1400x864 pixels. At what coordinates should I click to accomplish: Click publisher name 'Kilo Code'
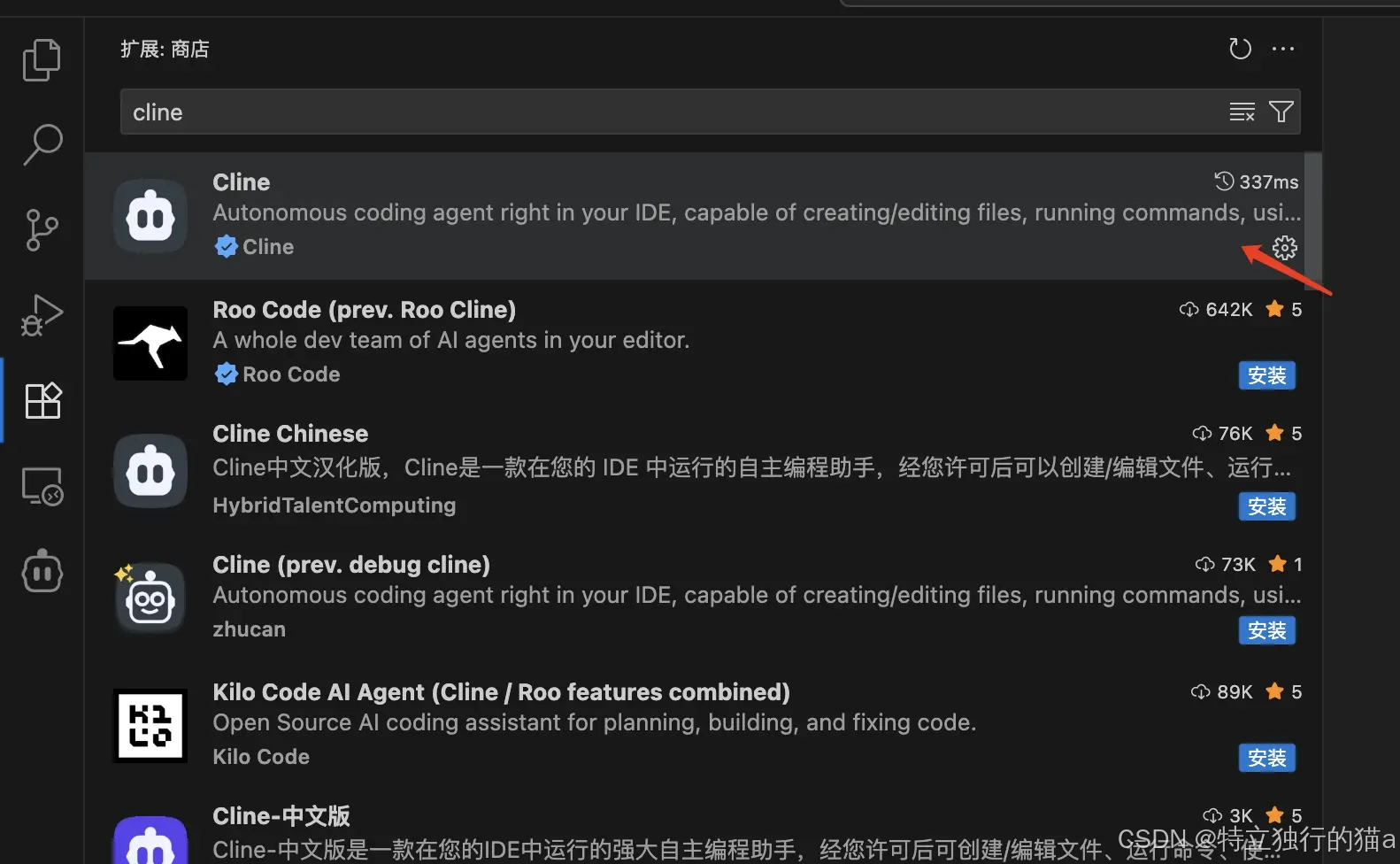point(261,757)
